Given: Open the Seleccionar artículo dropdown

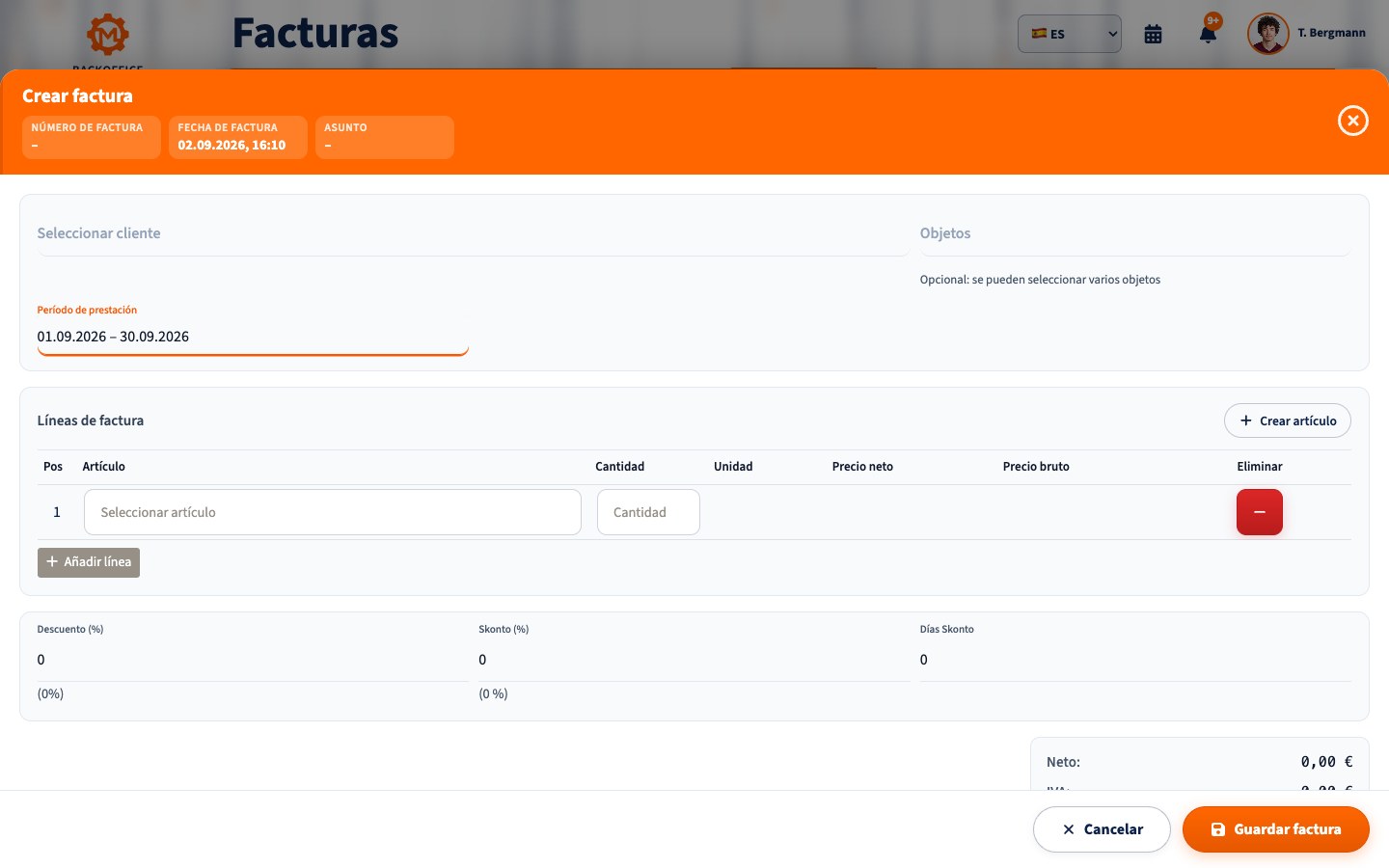Looking at the screenshot, I should (333, 512).
